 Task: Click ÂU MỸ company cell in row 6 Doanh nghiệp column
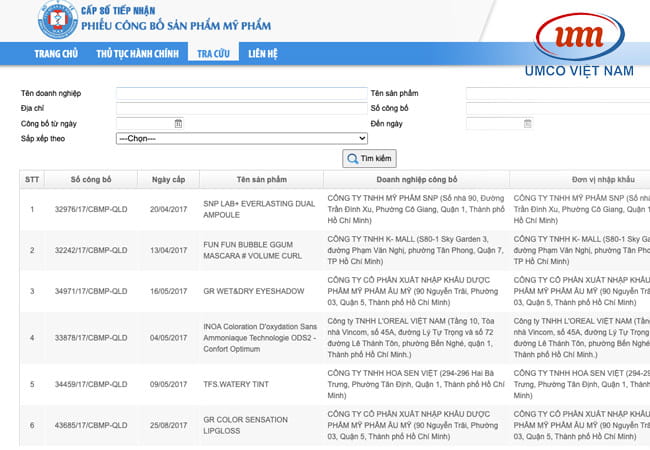coord(413,425)
